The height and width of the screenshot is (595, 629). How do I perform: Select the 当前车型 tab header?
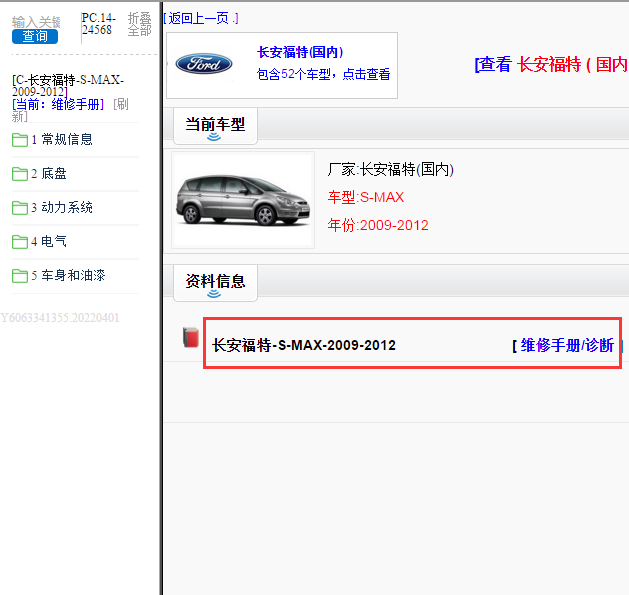215,126
